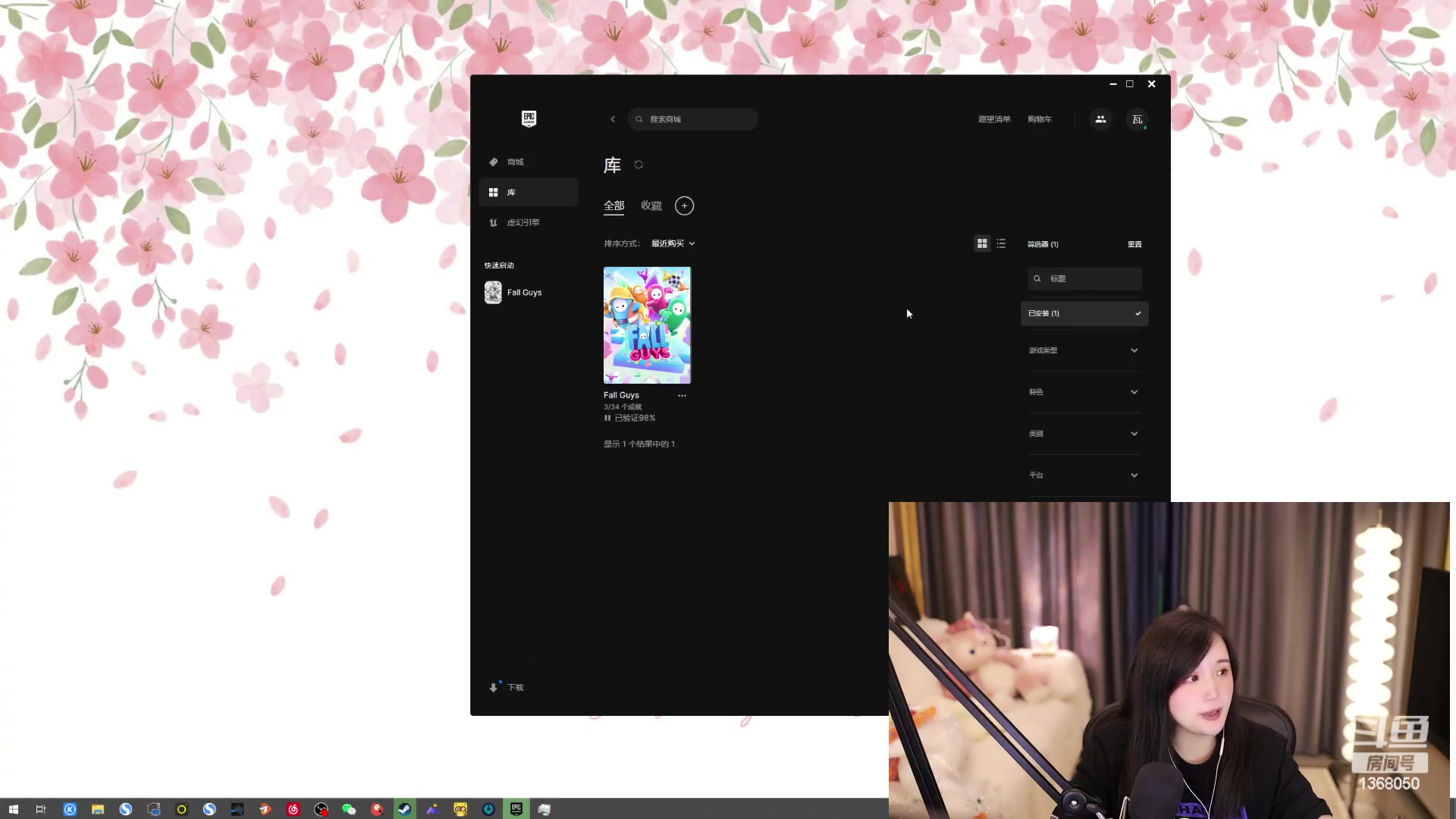Go back using the left arrow
1456x819 pixels.
613,119
